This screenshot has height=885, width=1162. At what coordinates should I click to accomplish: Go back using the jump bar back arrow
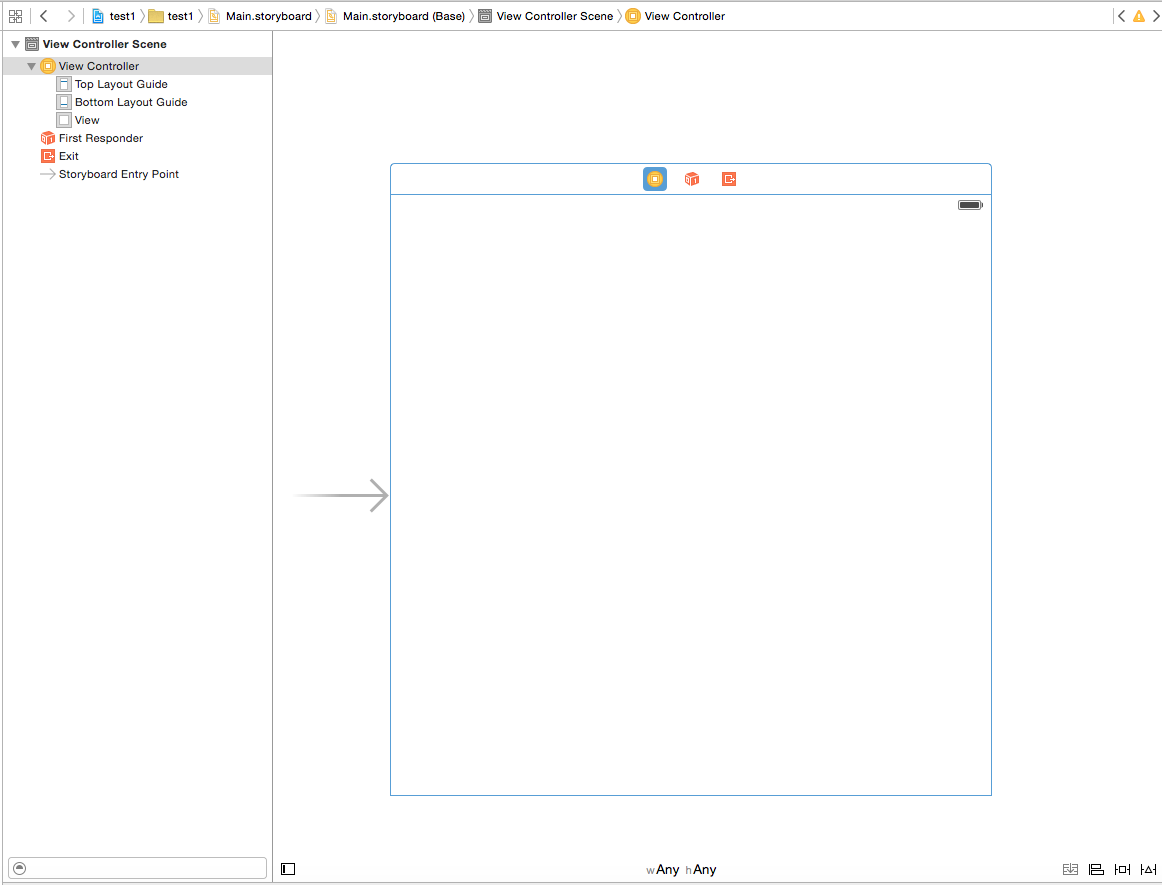[x=44, y=16]
